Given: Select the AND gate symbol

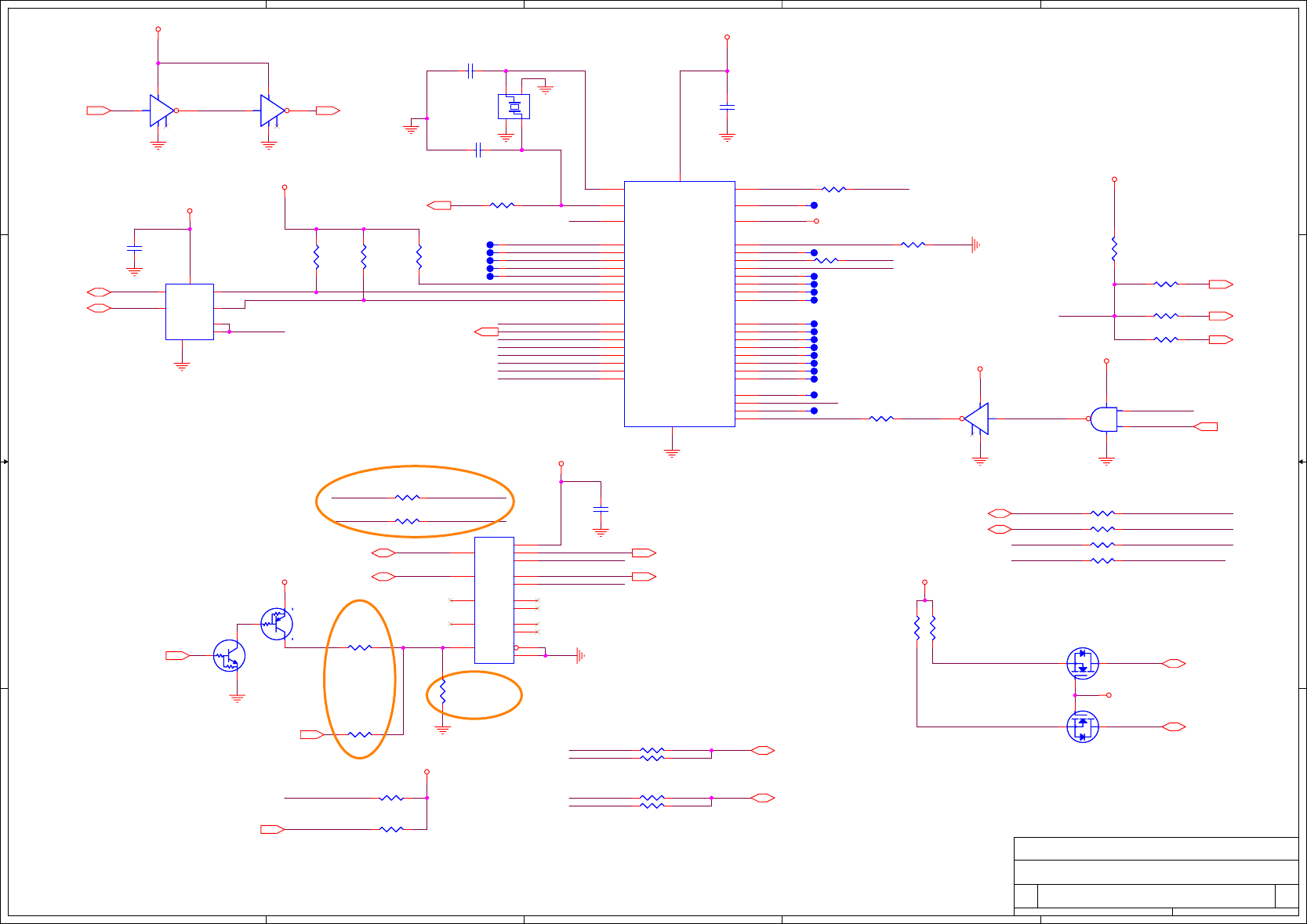Looking at the screenshot, I should 1104,419.
